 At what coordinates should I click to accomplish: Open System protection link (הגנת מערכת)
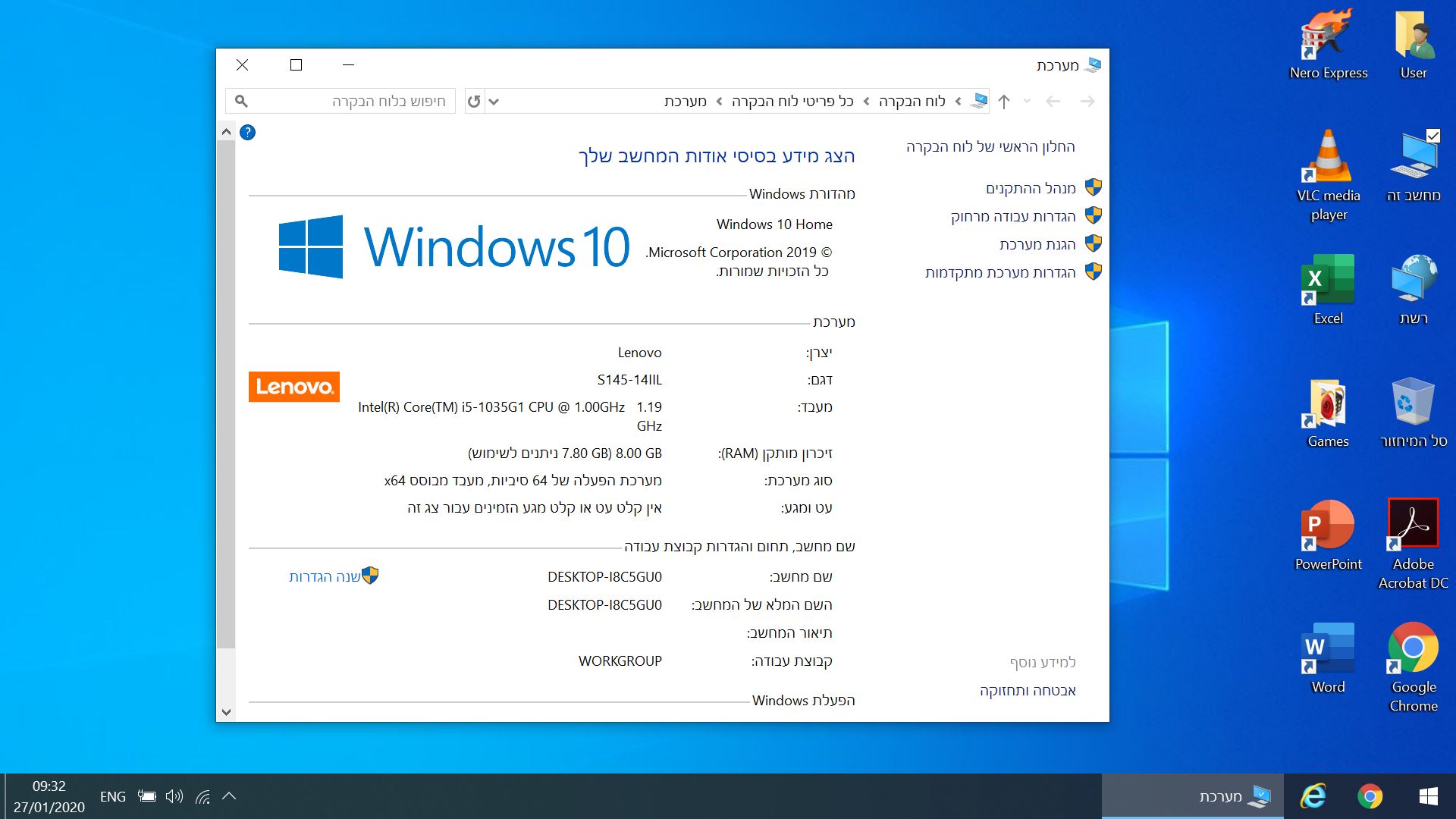[x=1037, y=244]
